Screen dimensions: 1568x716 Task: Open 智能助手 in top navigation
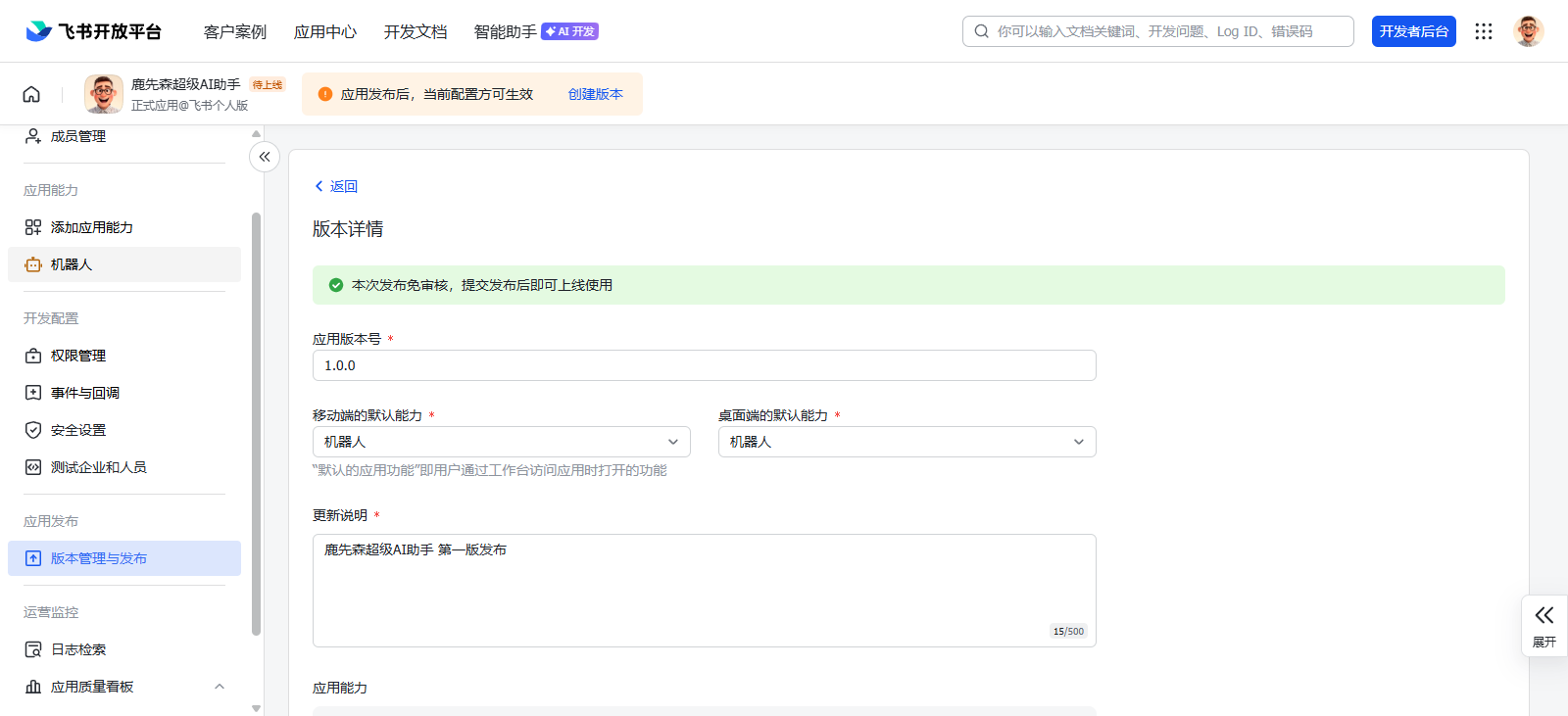tap(506, 31)
